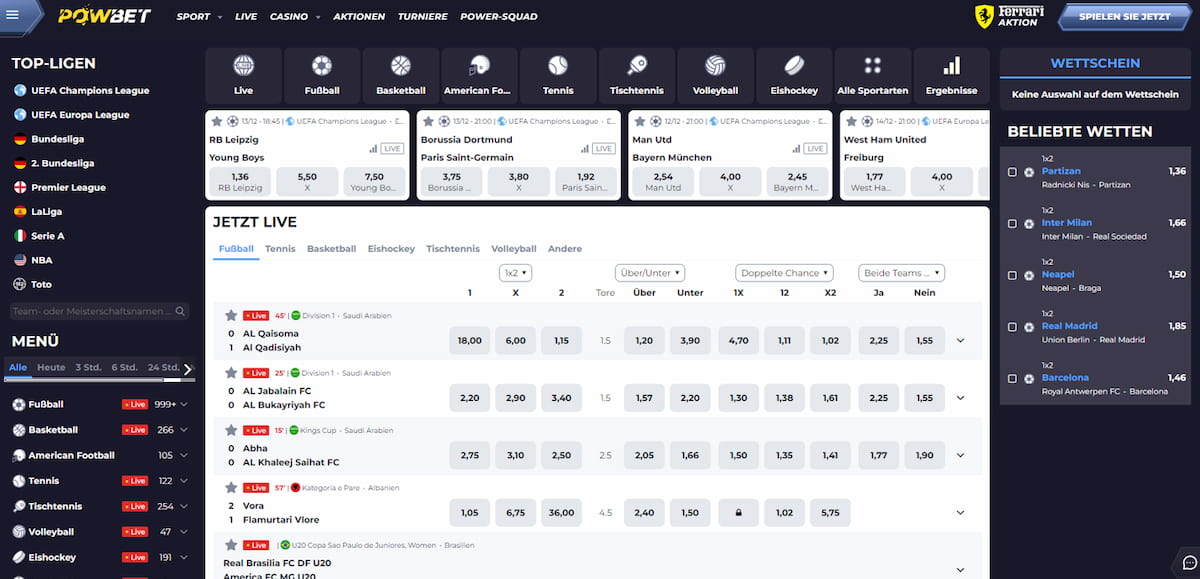Open the Live sports tile
Image resolution: width=1200 pixels, height=579 pixels.
point(243,76)
